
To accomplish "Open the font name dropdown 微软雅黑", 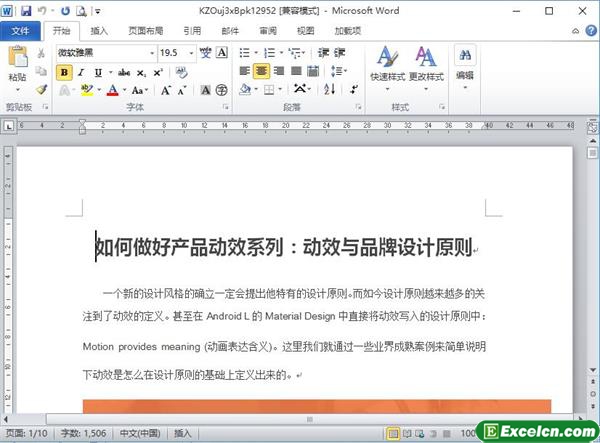I will [x=151, y=52].
